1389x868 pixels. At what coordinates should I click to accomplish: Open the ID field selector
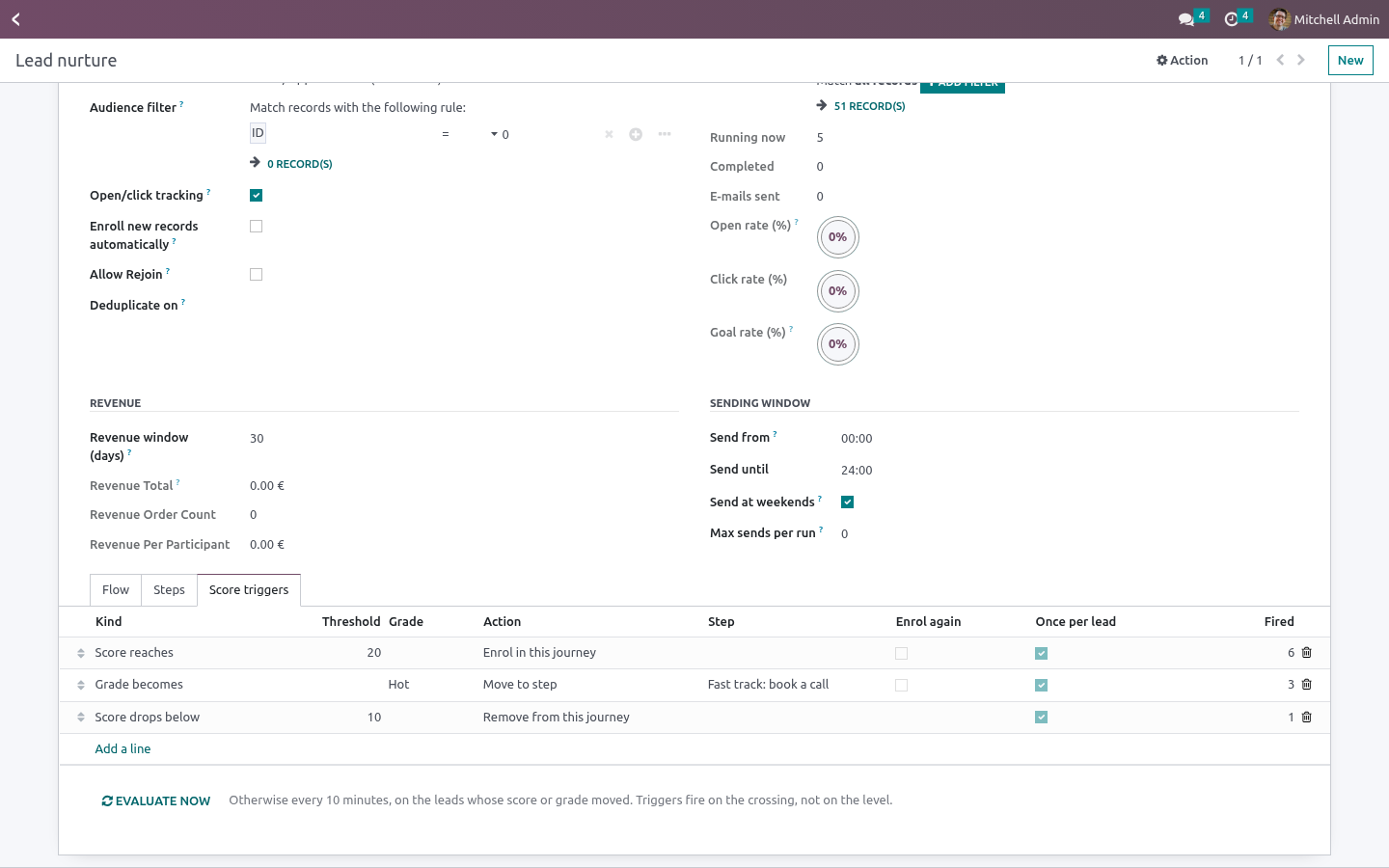click(258, 133)
